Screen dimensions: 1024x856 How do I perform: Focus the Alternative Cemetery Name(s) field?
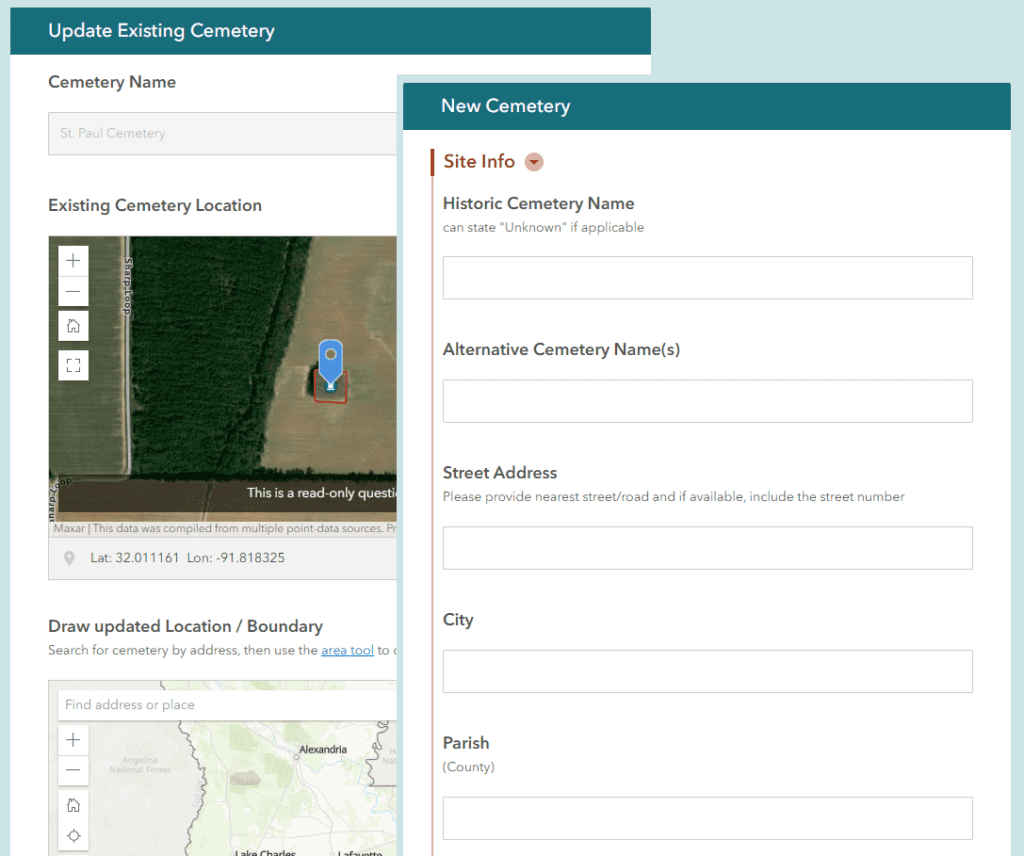point(707,401)
